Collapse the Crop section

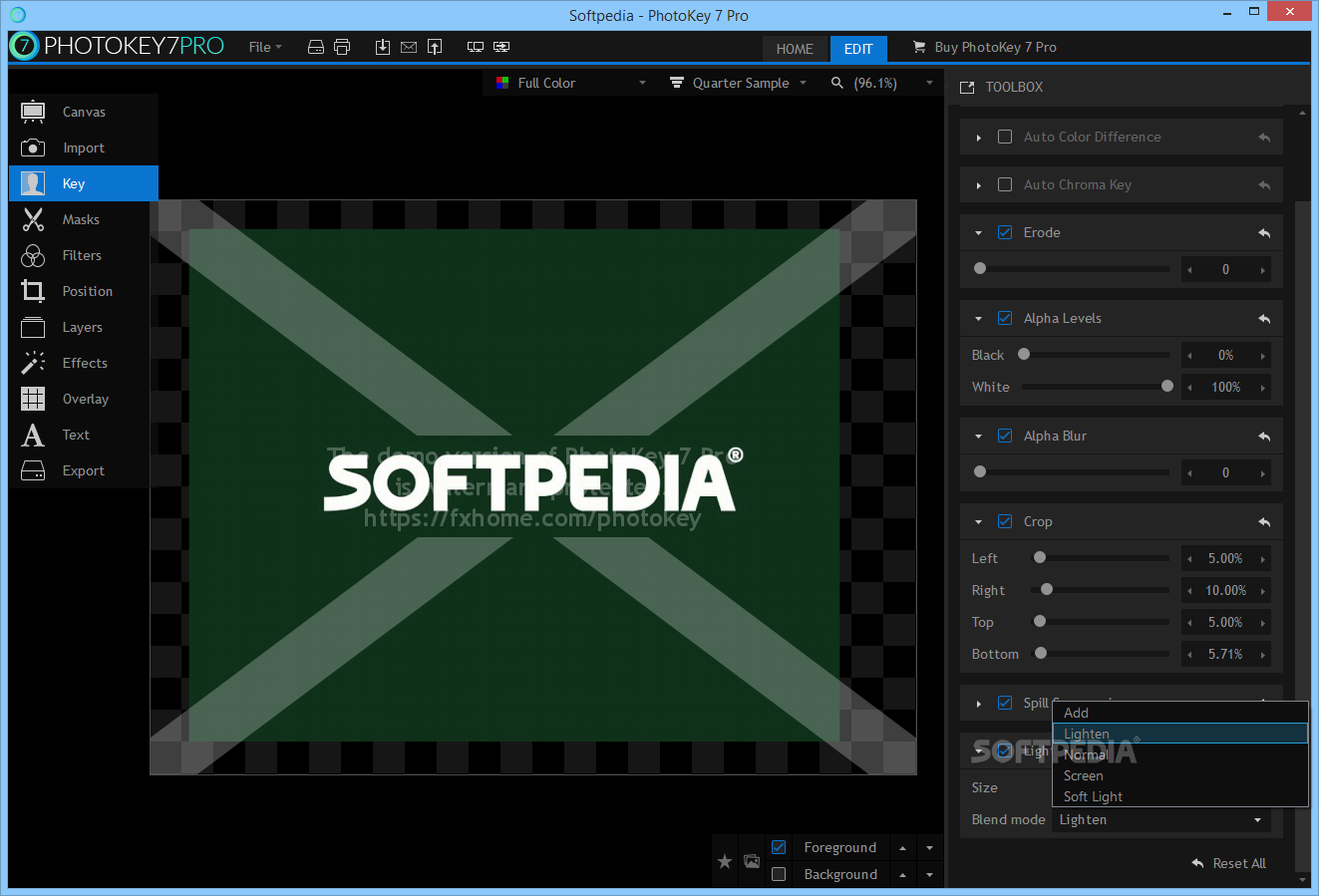[979, 522]
